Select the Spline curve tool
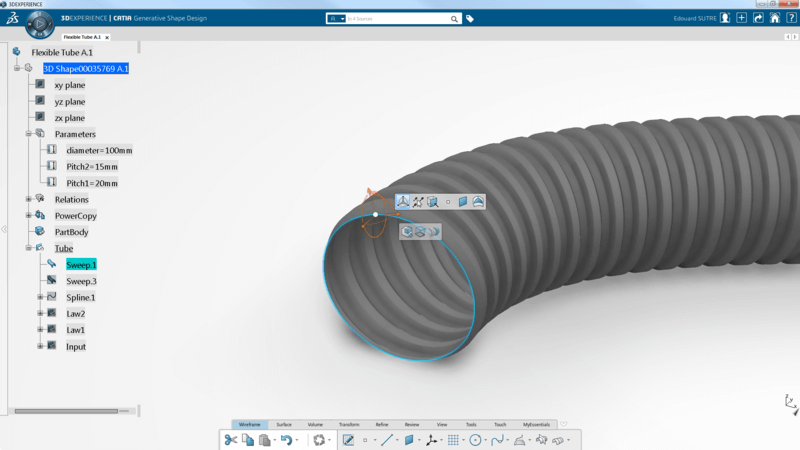This screenshot has height=450, width=800. click(x=497, y=440)
